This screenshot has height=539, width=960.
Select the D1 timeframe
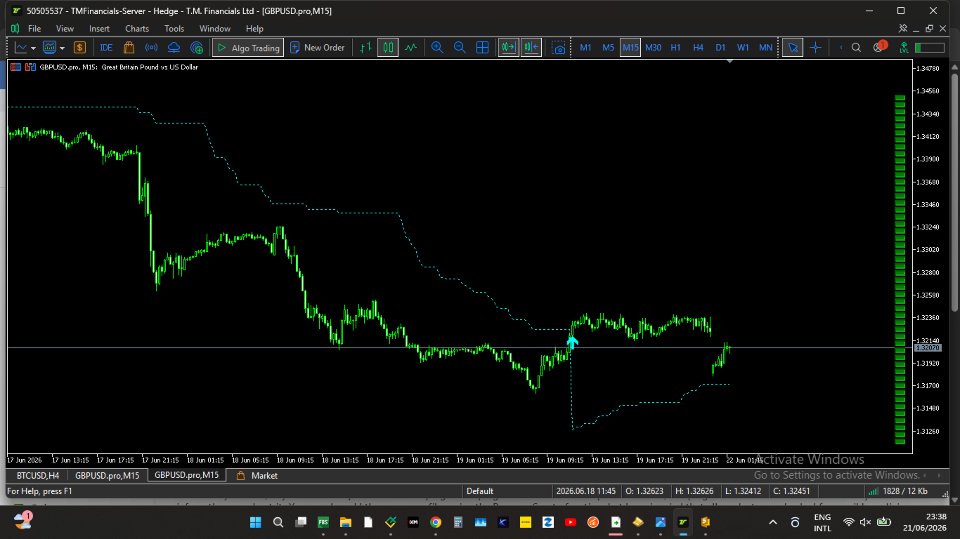[721, 47]
